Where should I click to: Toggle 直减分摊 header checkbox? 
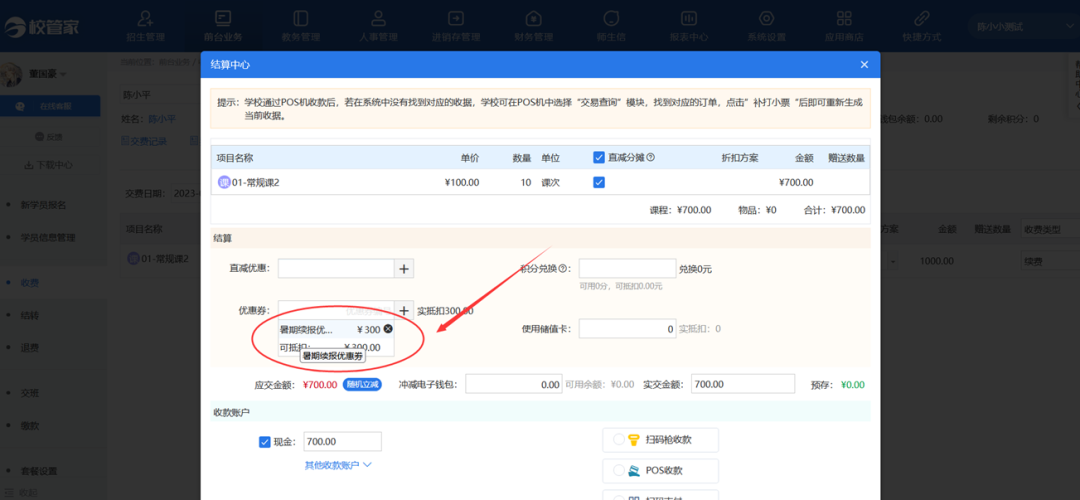point(599,158)
